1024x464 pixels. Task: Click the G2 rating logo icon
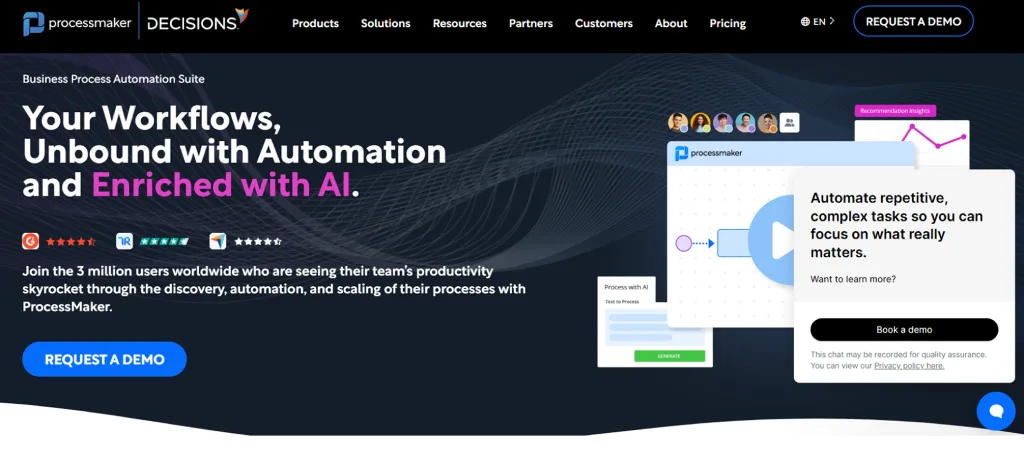pos(31,241)
